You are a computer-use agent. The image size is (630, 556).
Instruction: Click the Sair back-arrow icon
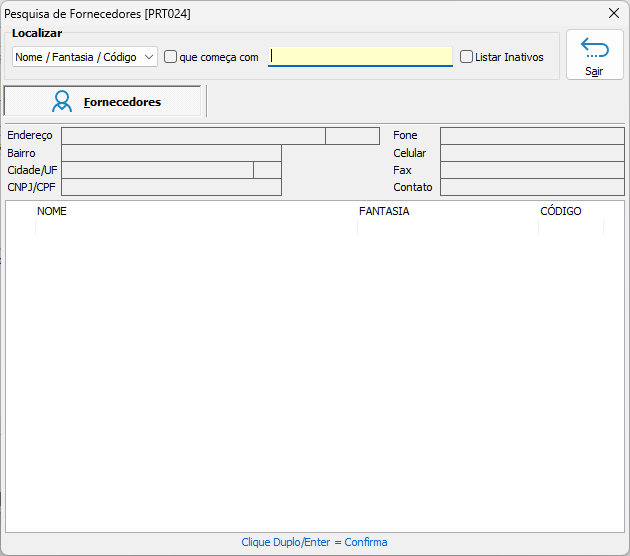(594, 48)
